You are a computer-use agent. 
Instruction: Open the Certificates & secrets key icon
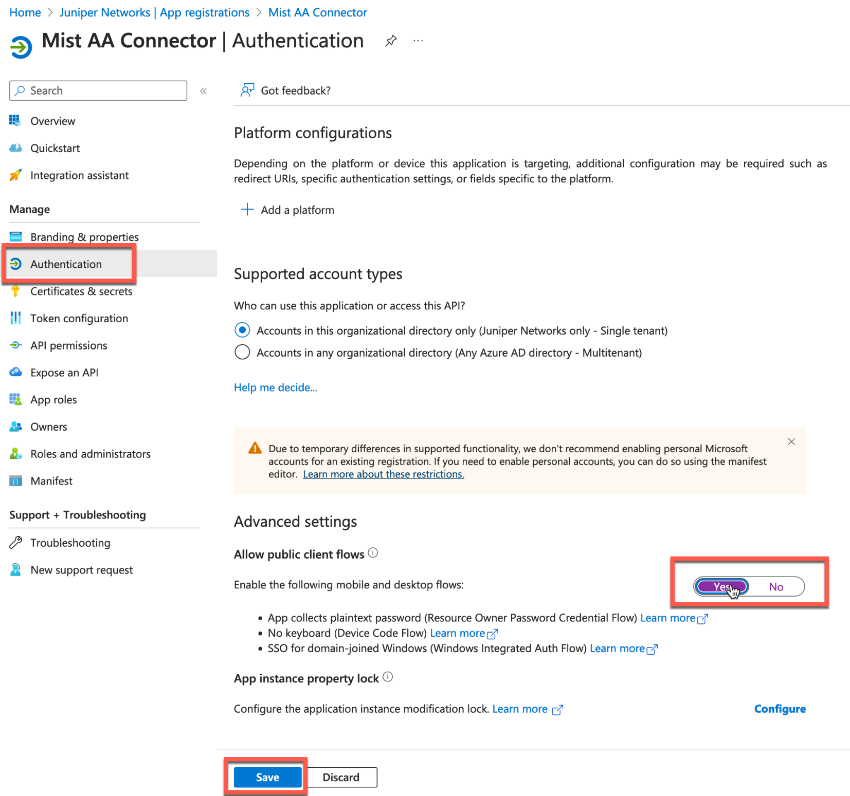coord(15,291)
